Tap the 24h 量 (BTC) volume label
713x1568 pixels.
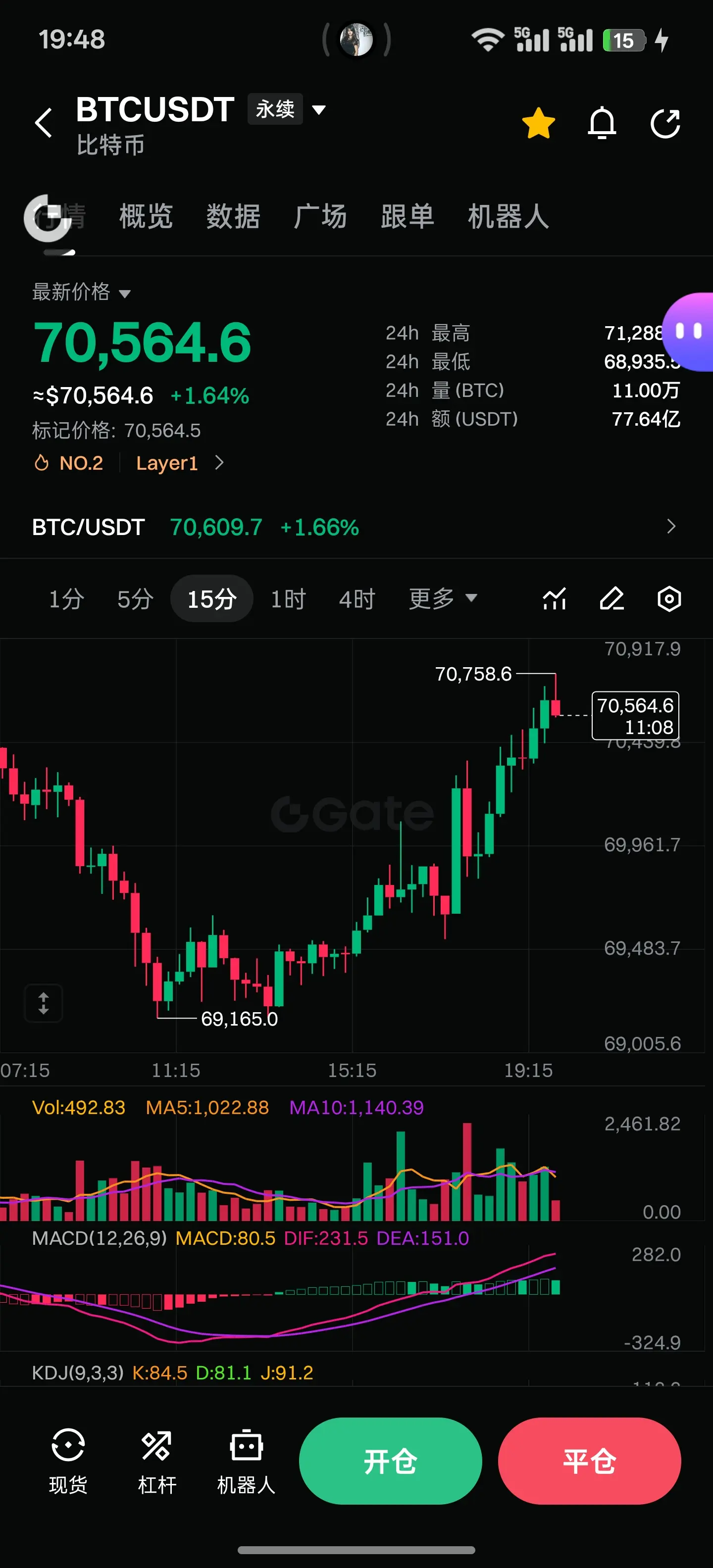pos(445,391)
